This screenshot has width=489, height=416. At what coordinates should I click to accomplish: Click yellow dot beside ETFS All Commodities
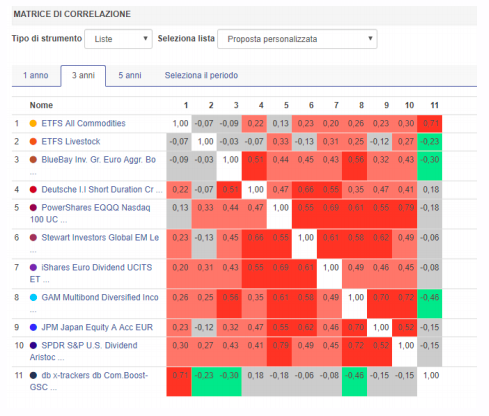coord(33,123)
